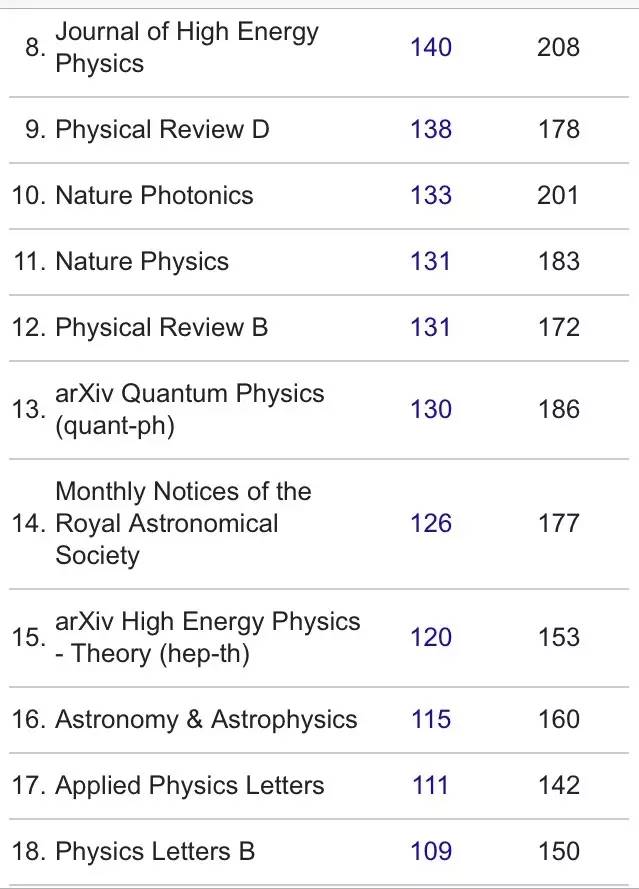Open Physical Review B's 131 h5-index link
639x889 pixels.
point(431,327)
